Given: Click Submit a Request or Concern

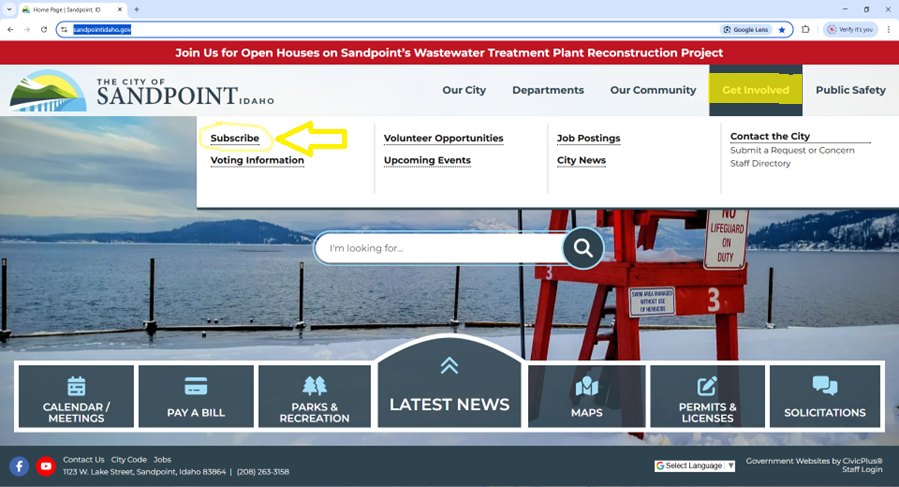Looking at the screenshot, I should [792, 150].
